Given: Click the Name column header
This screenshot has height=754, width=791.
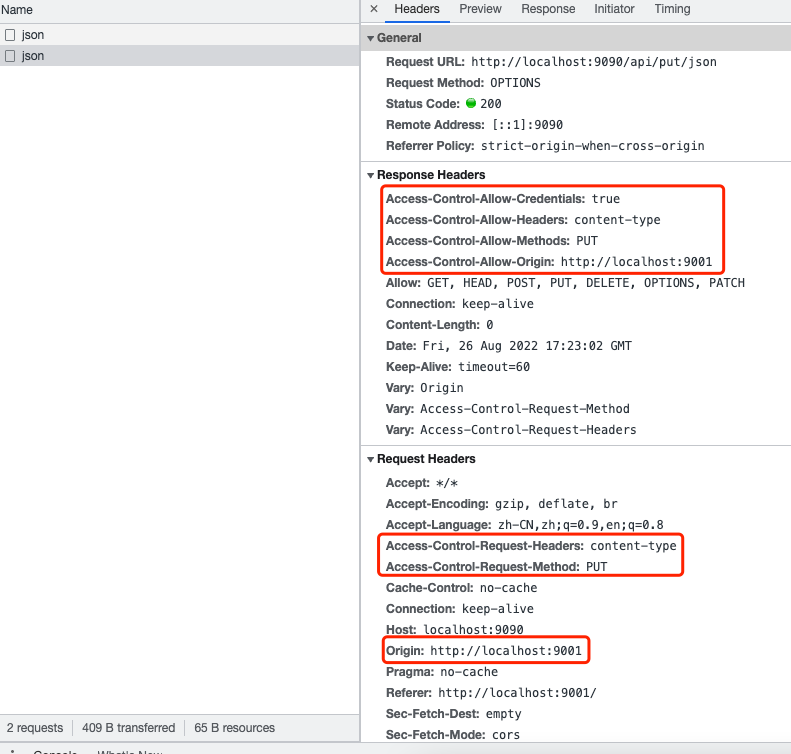Looking at the screenshot, I should [x=17, y=10].
